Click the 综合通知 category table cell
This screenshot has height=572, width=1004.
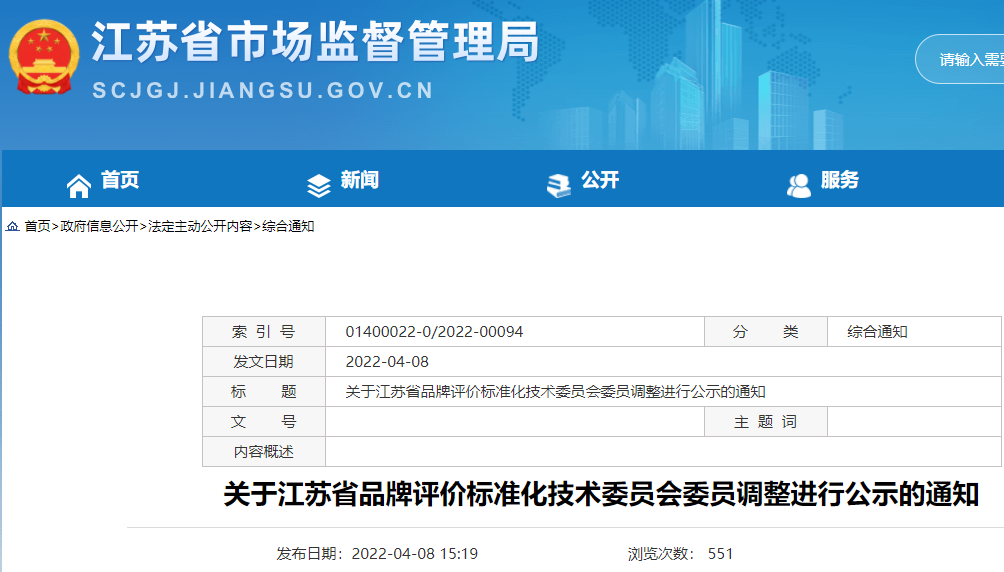pos(914,332)
